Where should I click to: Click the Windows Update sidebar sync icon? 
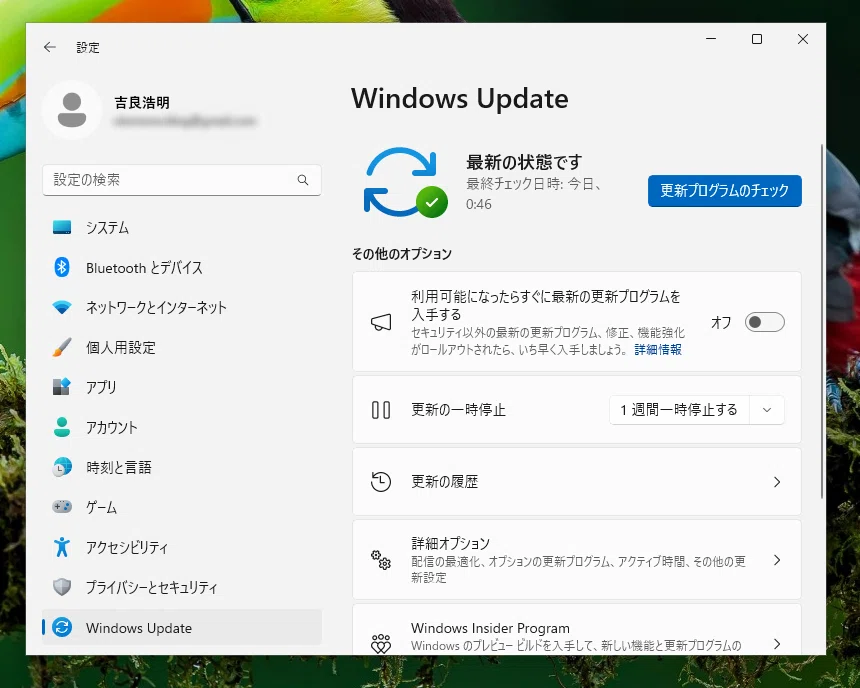tap(62, 627)
